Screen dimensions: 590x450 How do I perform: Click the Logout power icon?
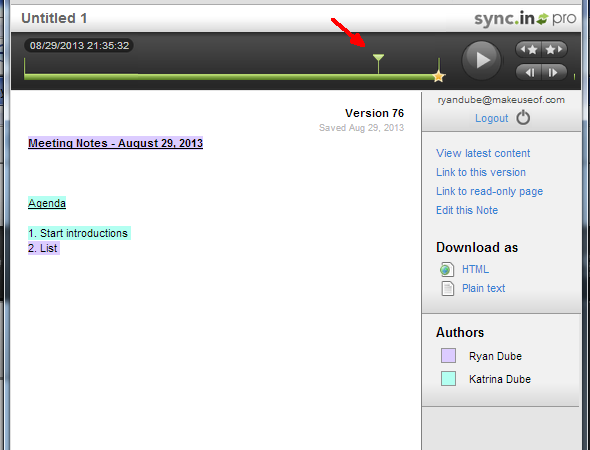[x=523, y=118]
